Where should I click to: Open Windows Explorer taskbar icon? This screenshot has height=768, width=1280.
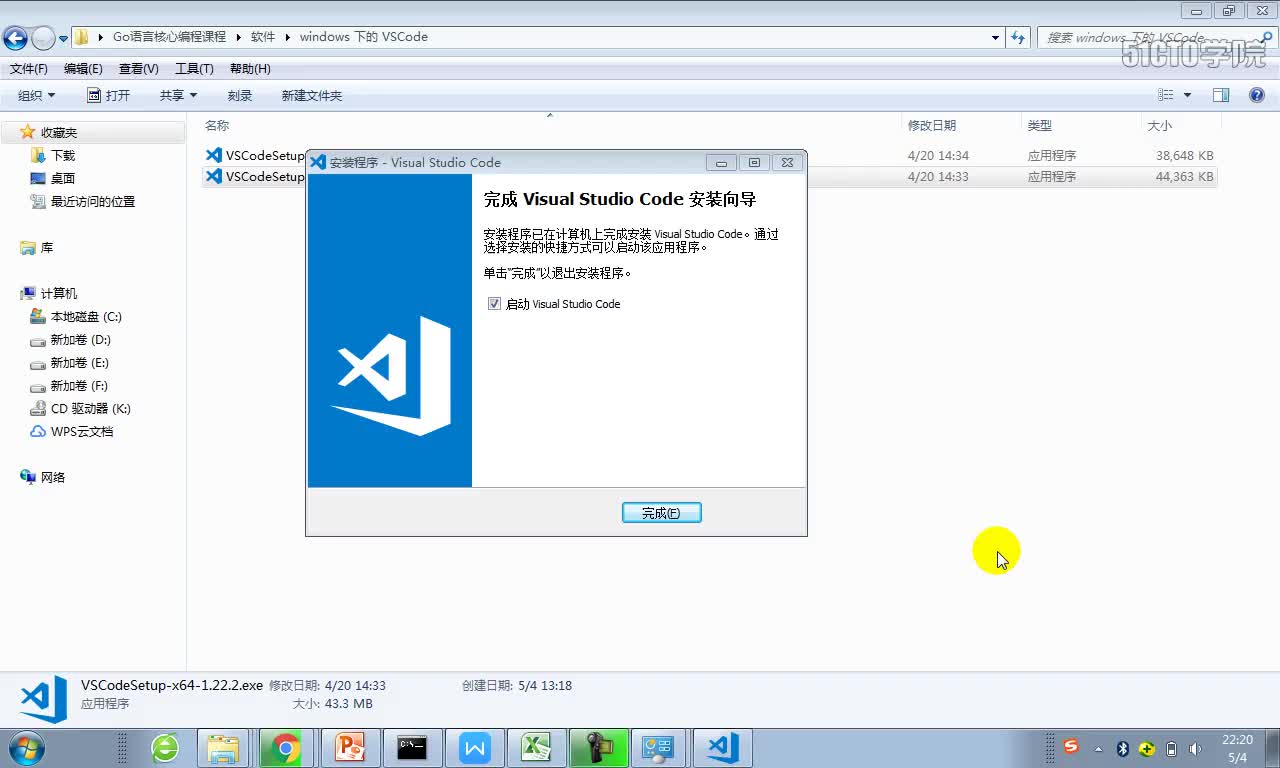223,748
